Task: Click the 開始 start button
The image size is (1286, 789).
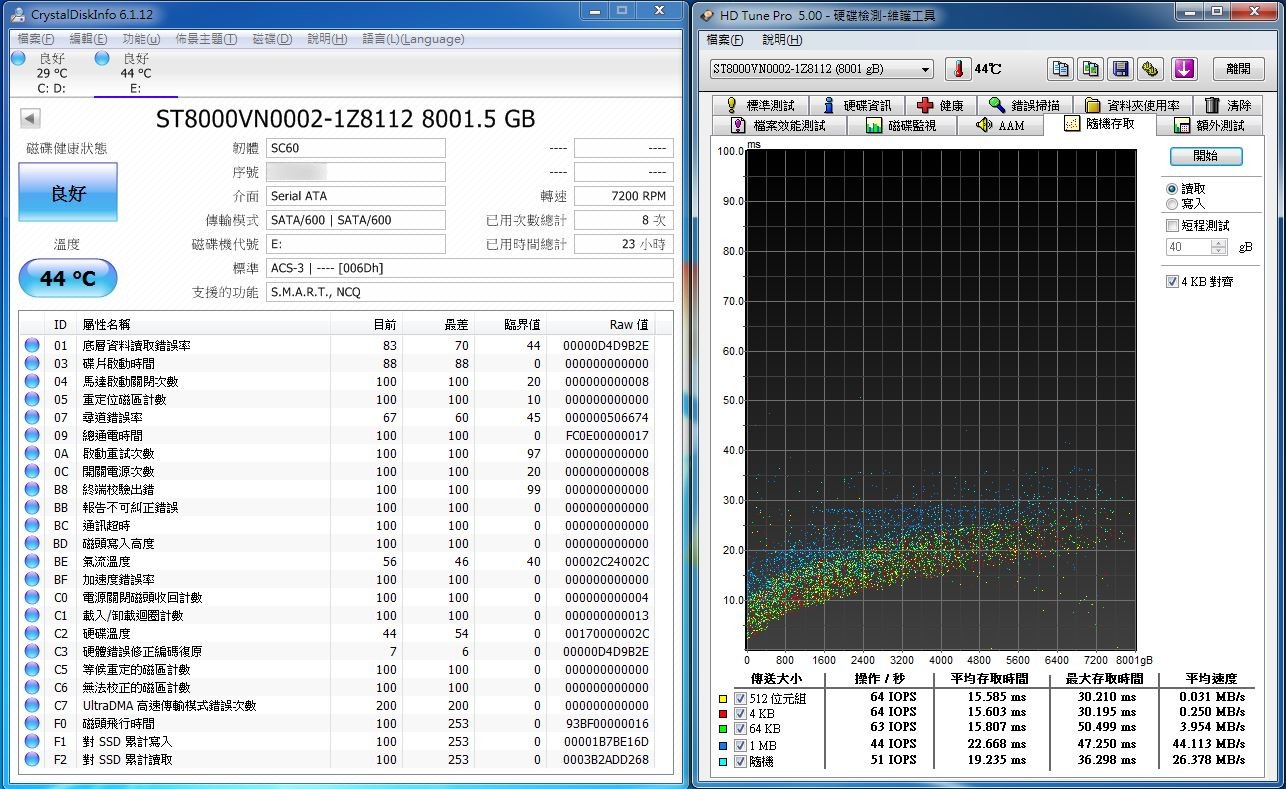Action: pos(1206,157)
